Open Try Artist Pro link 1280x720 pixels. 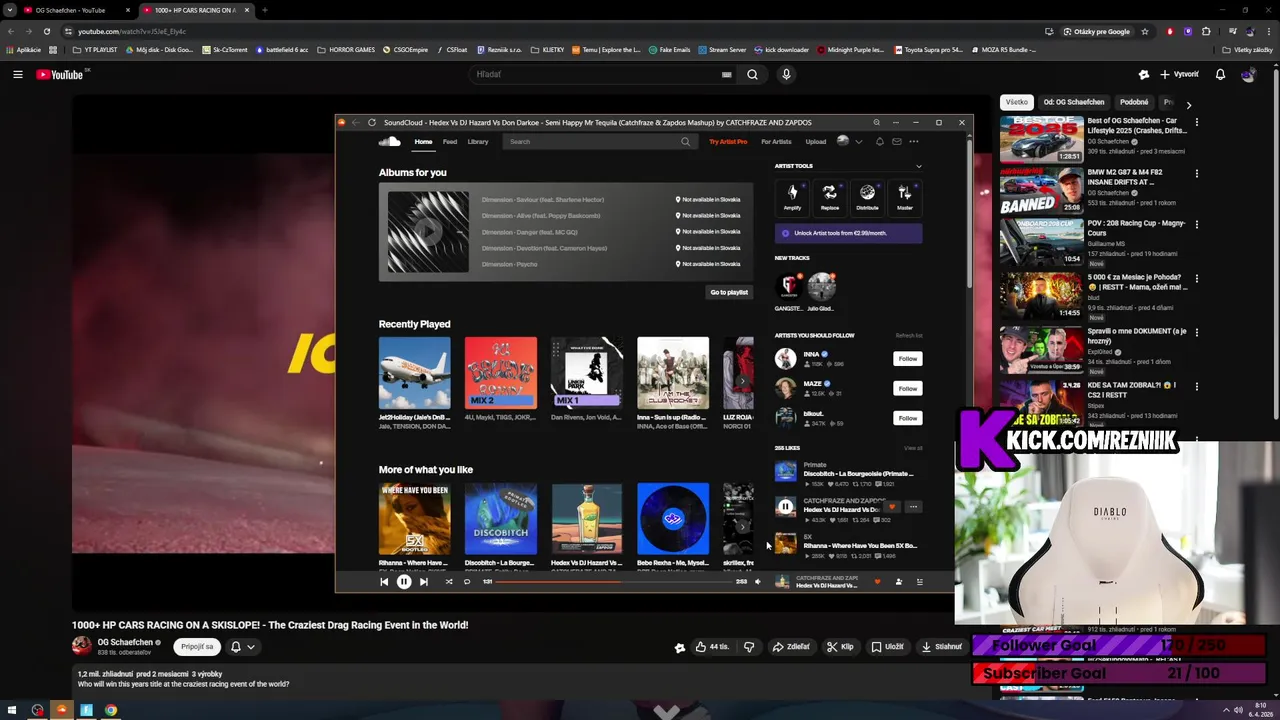point(728,141)
